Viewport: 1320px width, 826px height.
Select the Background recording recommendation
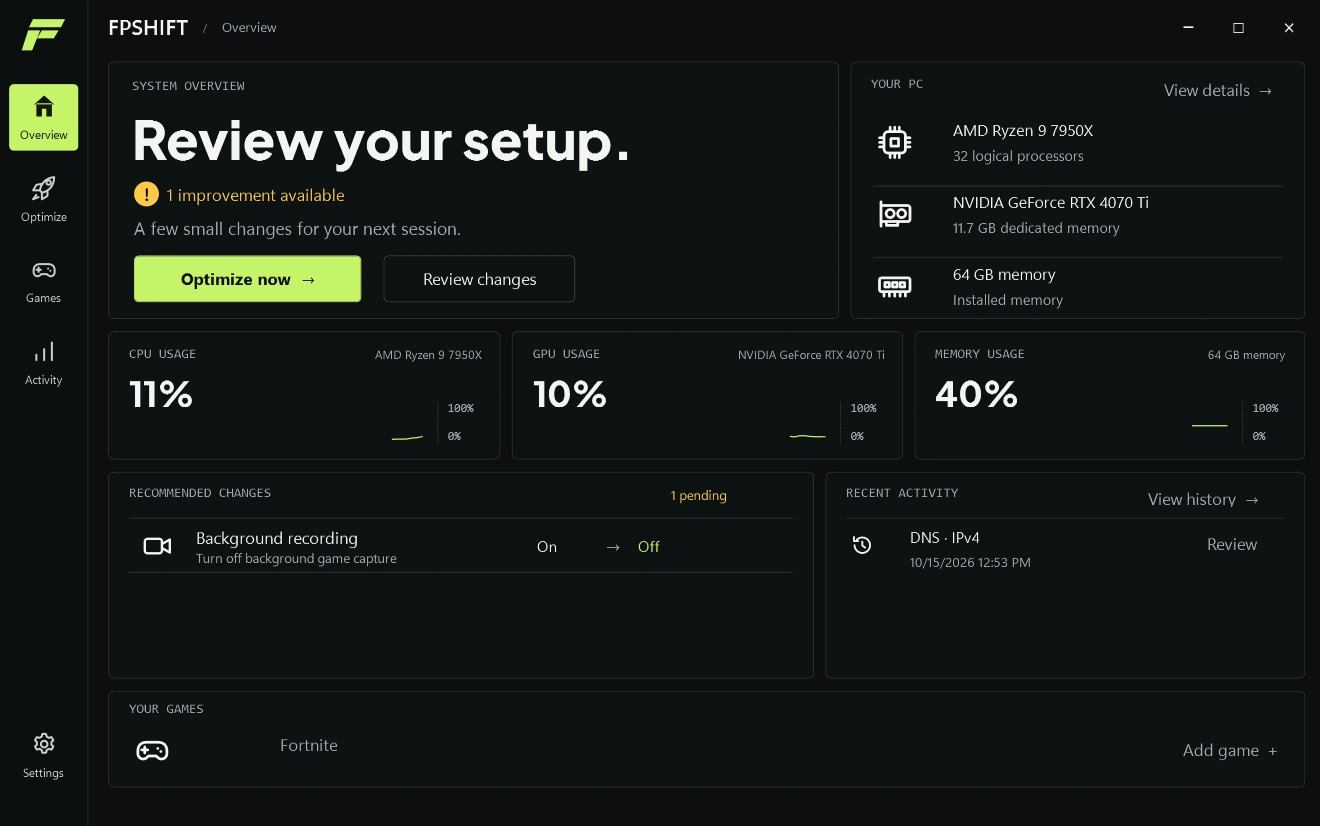point(461,546)
